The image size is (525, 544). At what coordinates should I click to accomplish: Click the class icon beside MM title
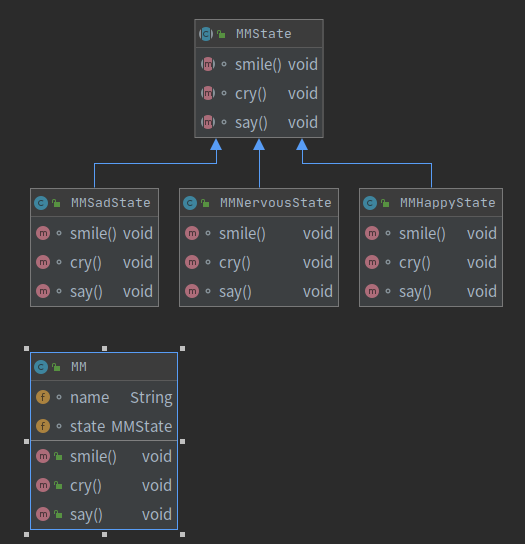click(41, 367)
